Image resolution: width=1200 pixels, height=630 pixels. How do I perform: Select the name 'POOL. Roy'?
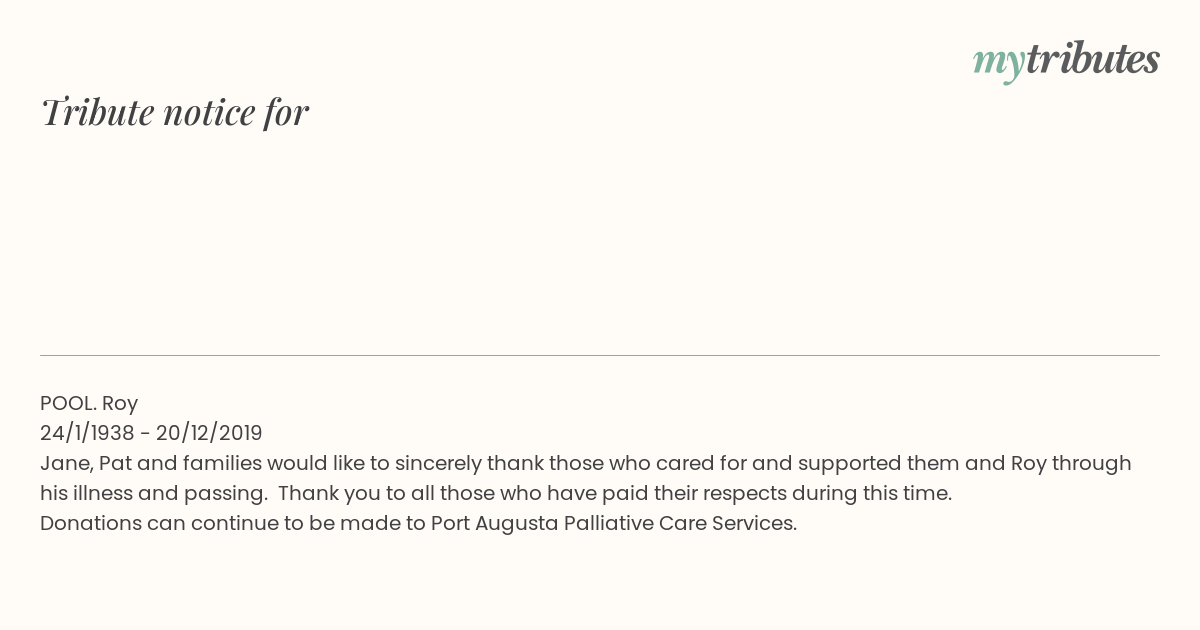click(89, 403)
